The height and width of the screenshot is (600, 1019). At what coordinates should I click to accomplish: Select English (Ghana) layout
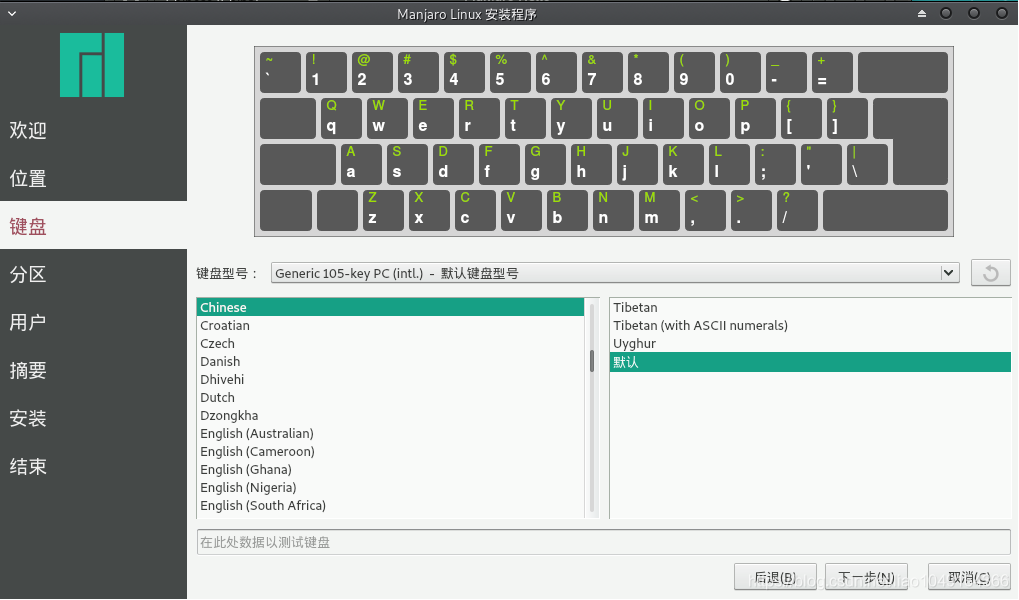[x=391, y=469]
